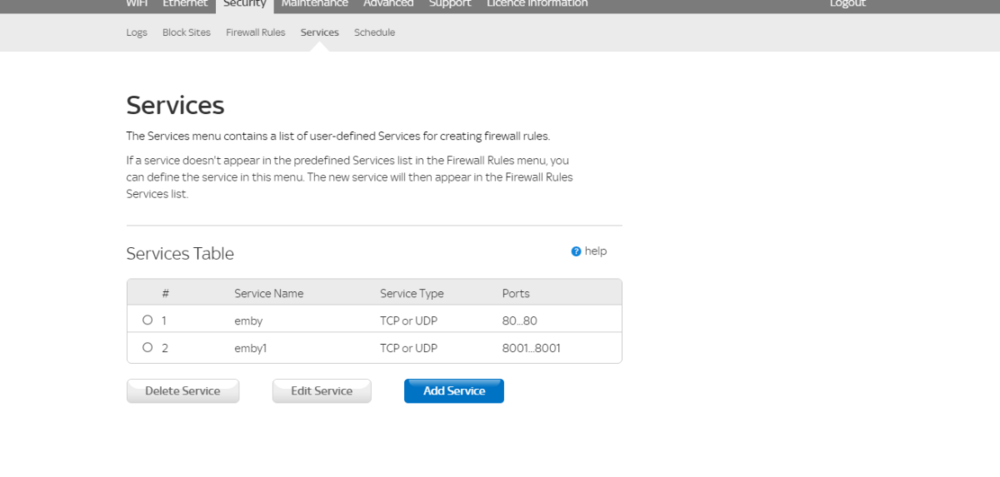Open the Schedule page
1000x477 pixels.
pos(374,33)
